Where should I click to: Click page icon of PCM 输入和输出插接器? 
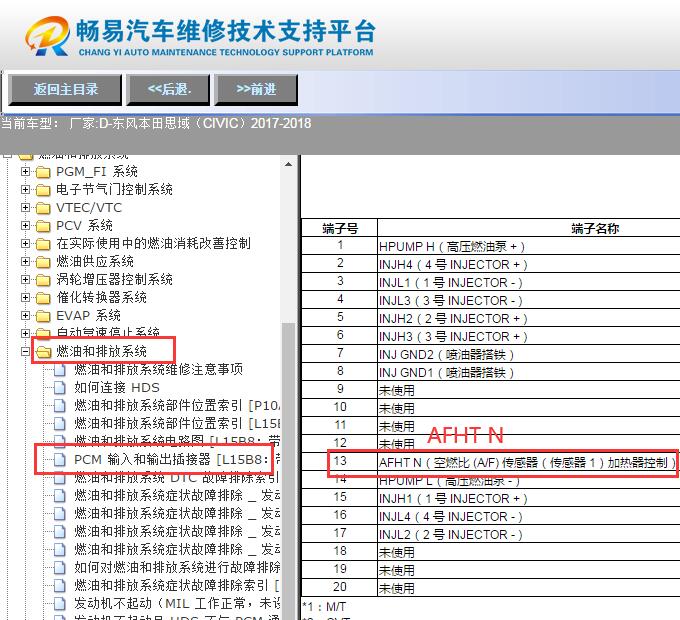tap(59, 460)
